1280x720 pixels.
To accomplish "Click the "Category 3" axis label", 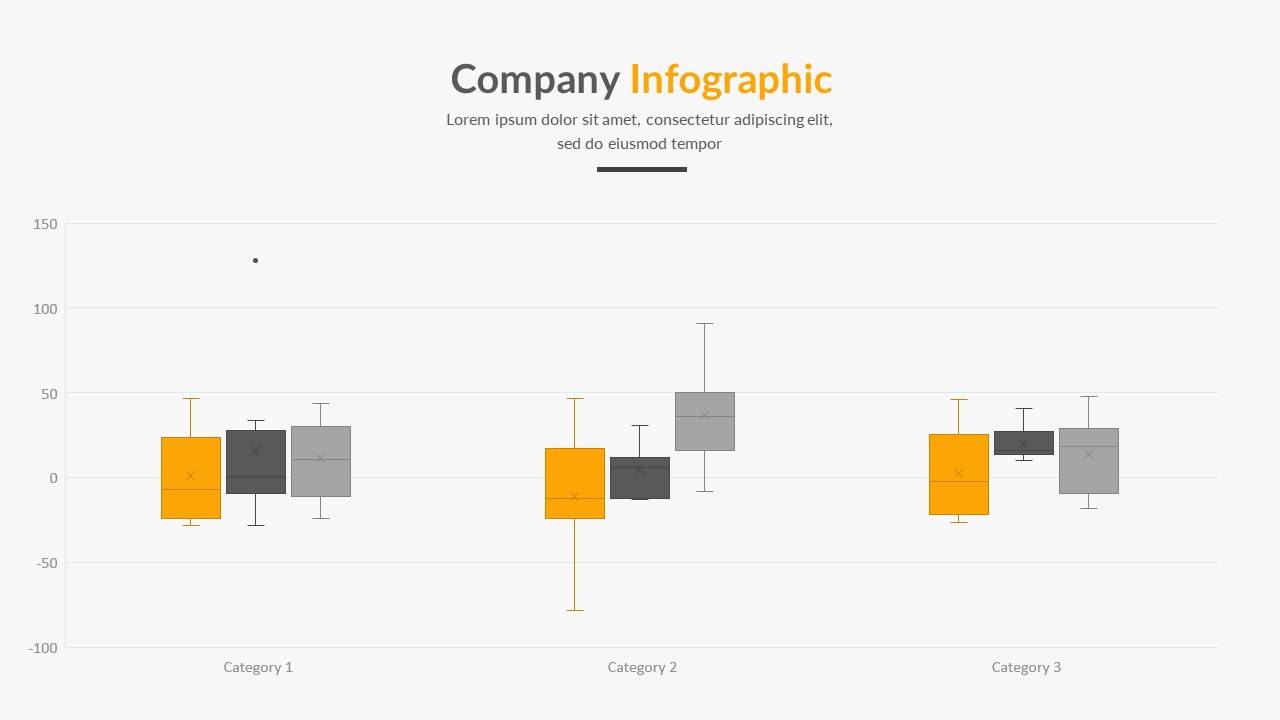I will click(x=1026, y=667).
